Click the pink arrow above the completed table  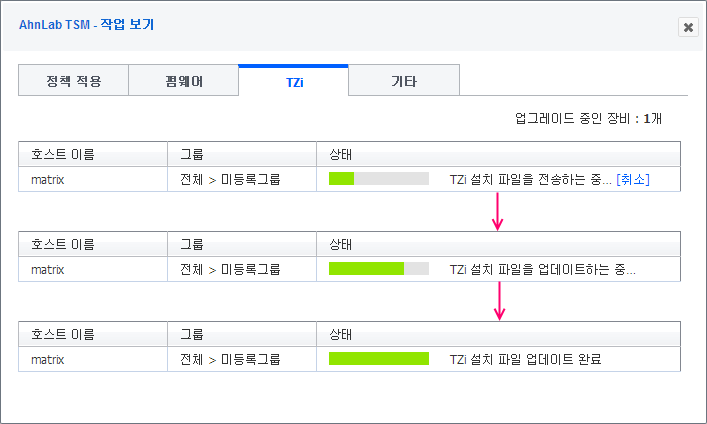coord(498,302)
